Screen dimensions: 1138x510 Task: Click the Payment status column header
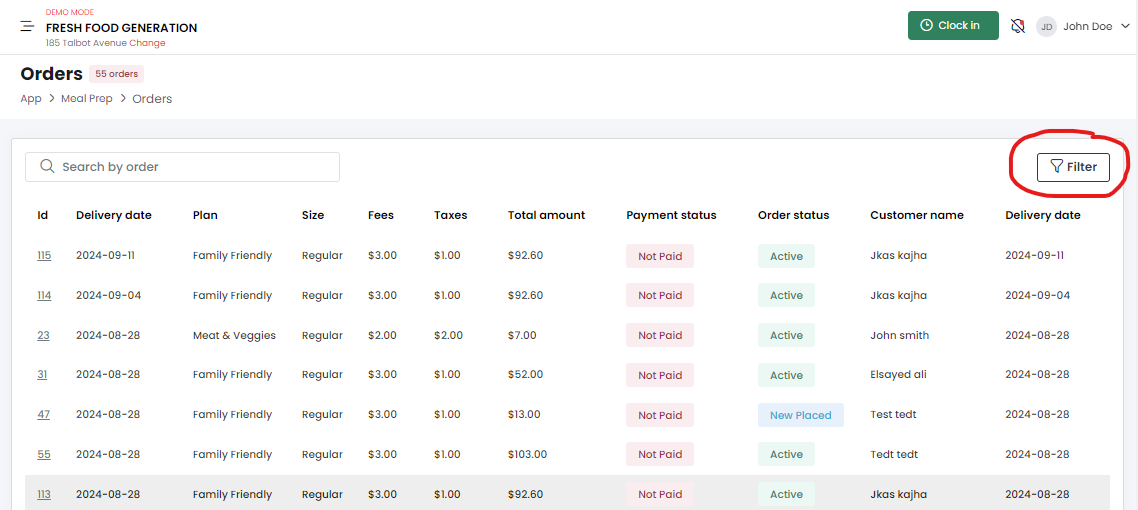671,215
